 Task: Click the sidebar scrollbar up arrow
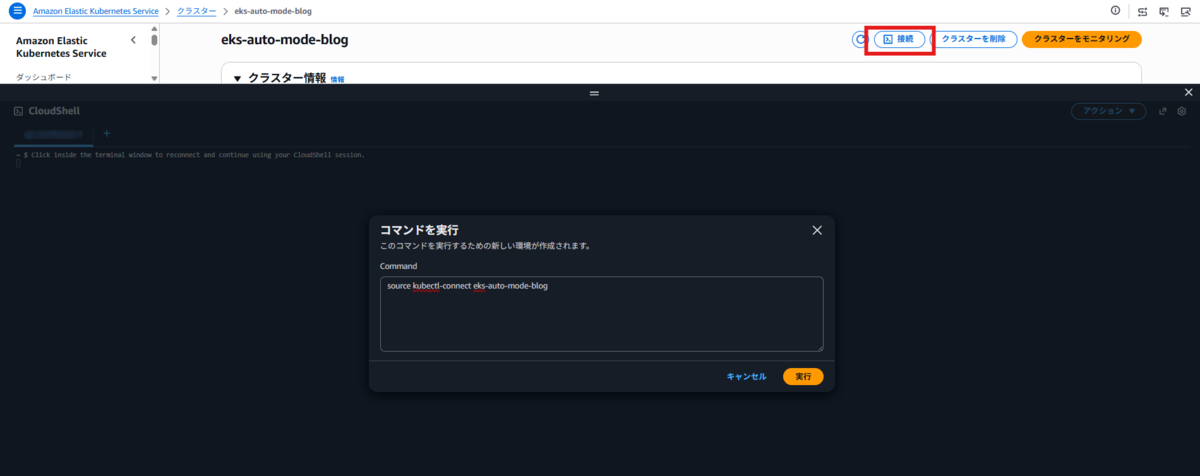tap(154, 29)
